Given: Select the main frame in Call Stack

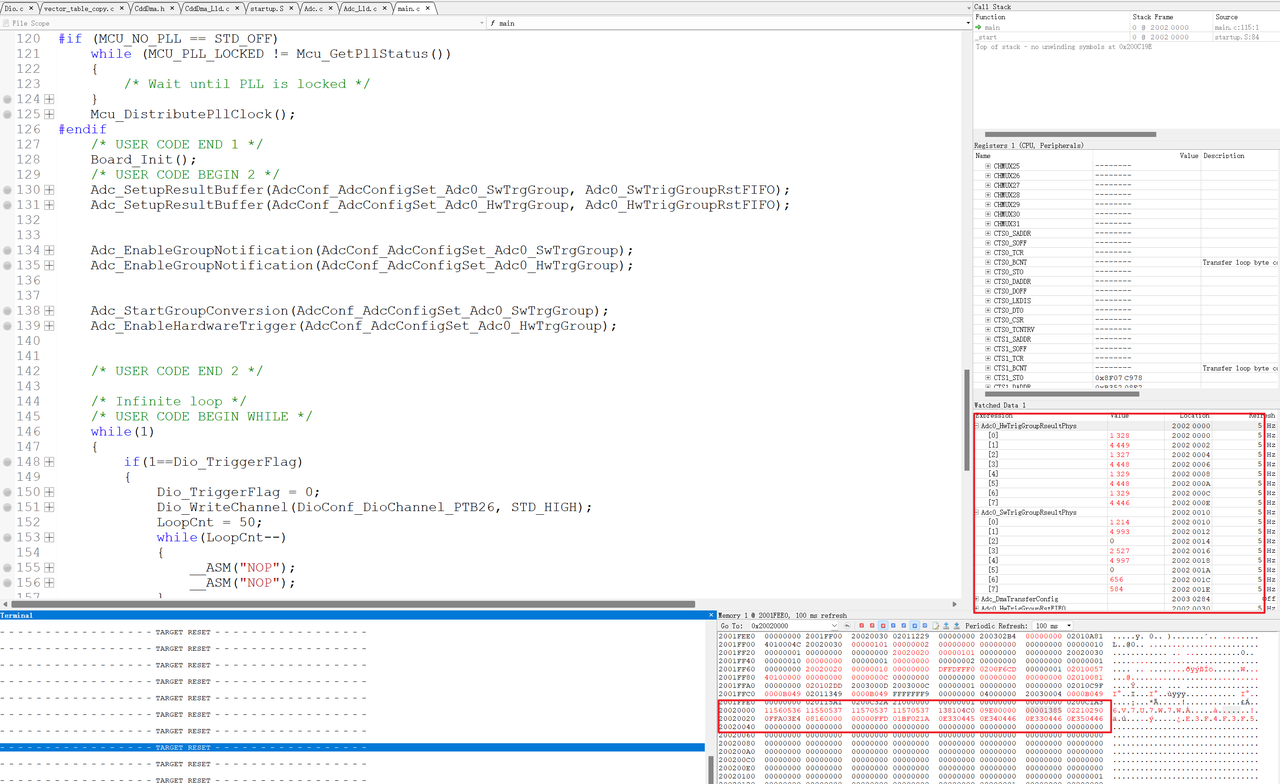Looking at the screenshot, I should point(1126,27).
